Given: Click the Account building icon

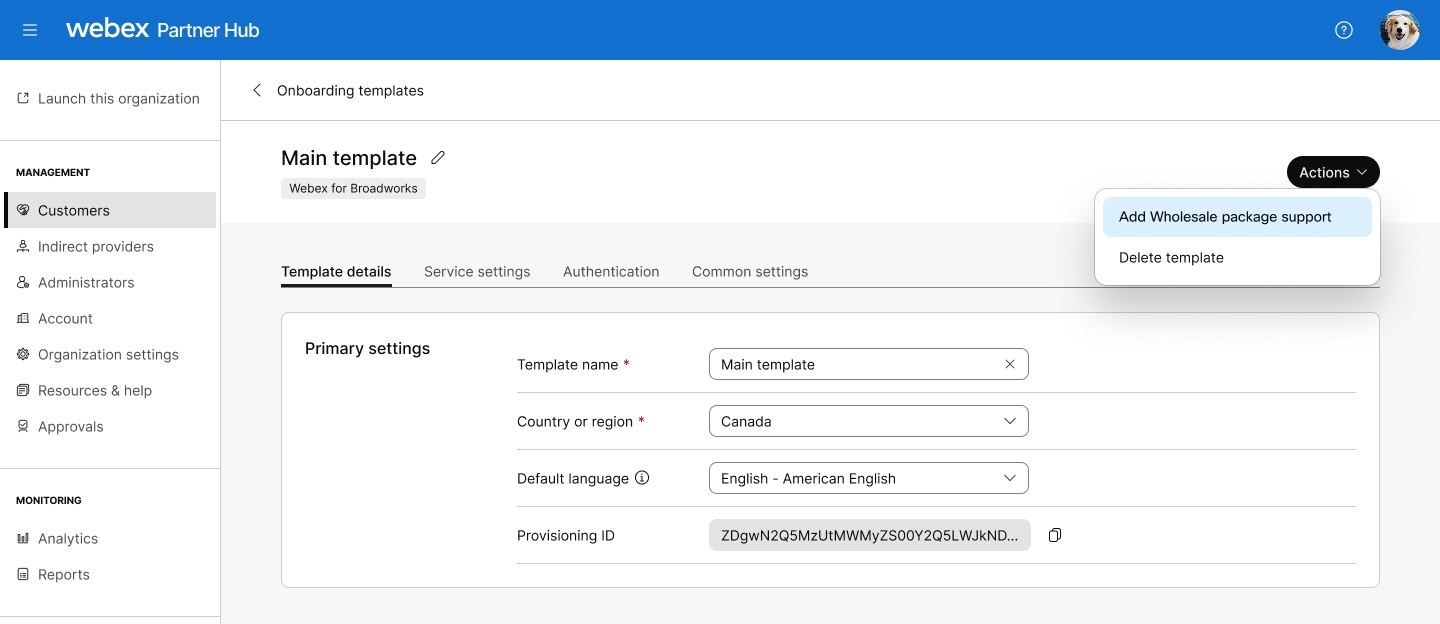Looking at the screenshot, I should [x=23, y=318].
